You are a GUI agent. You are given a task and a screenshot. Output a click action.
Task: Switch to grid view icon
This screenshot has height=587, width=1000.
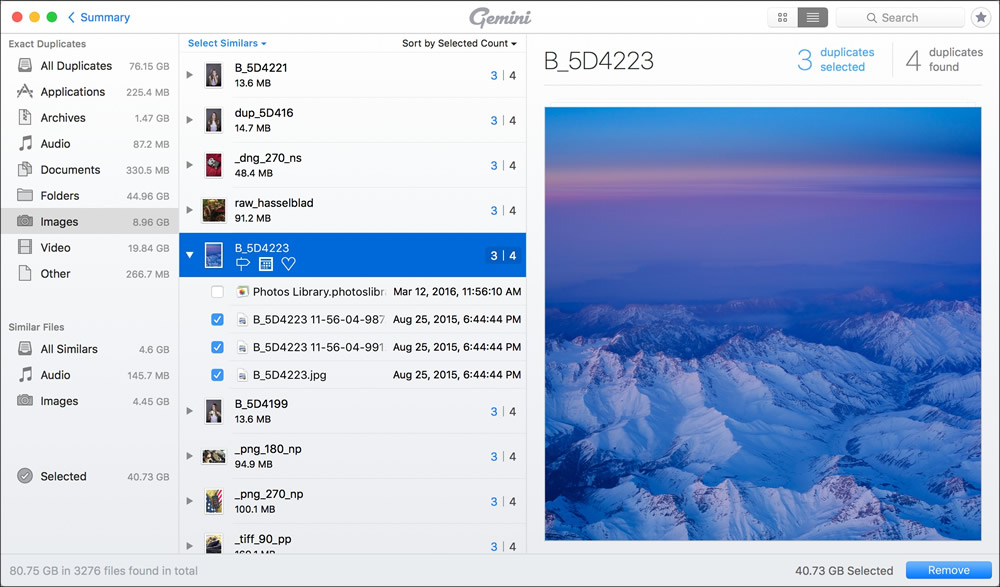[782, 18]
